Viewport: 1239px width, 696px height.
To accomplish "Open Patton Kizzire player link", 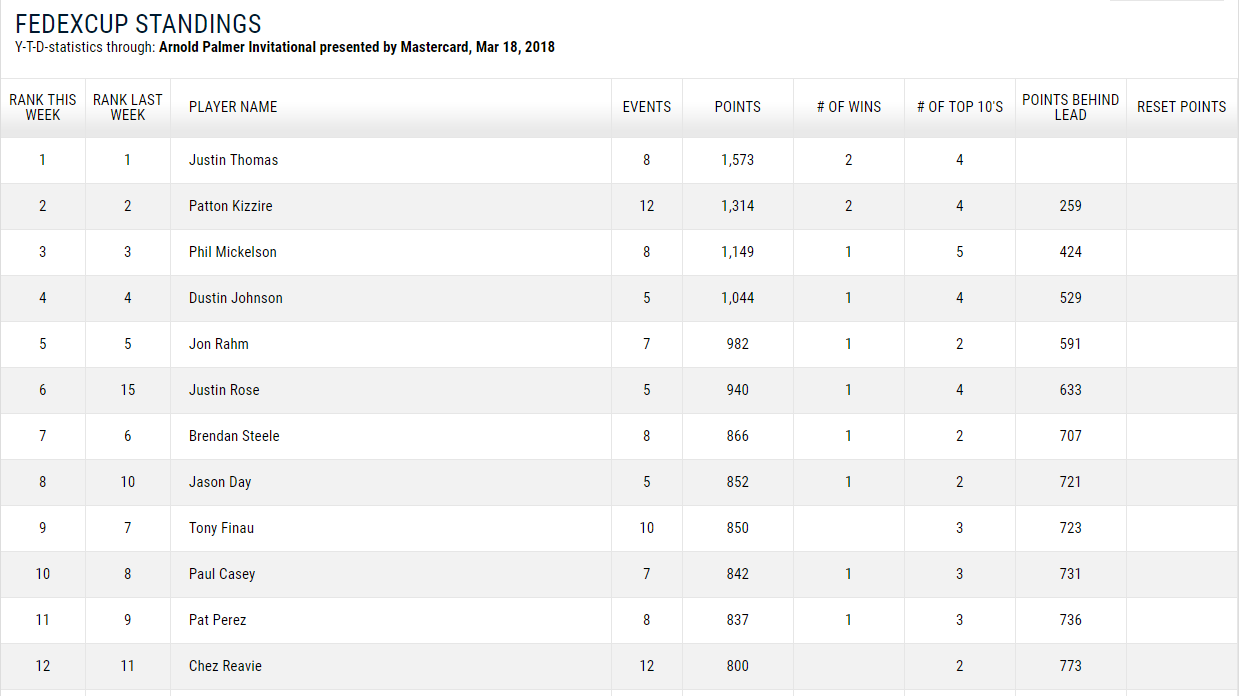I will tap(231, 206).
